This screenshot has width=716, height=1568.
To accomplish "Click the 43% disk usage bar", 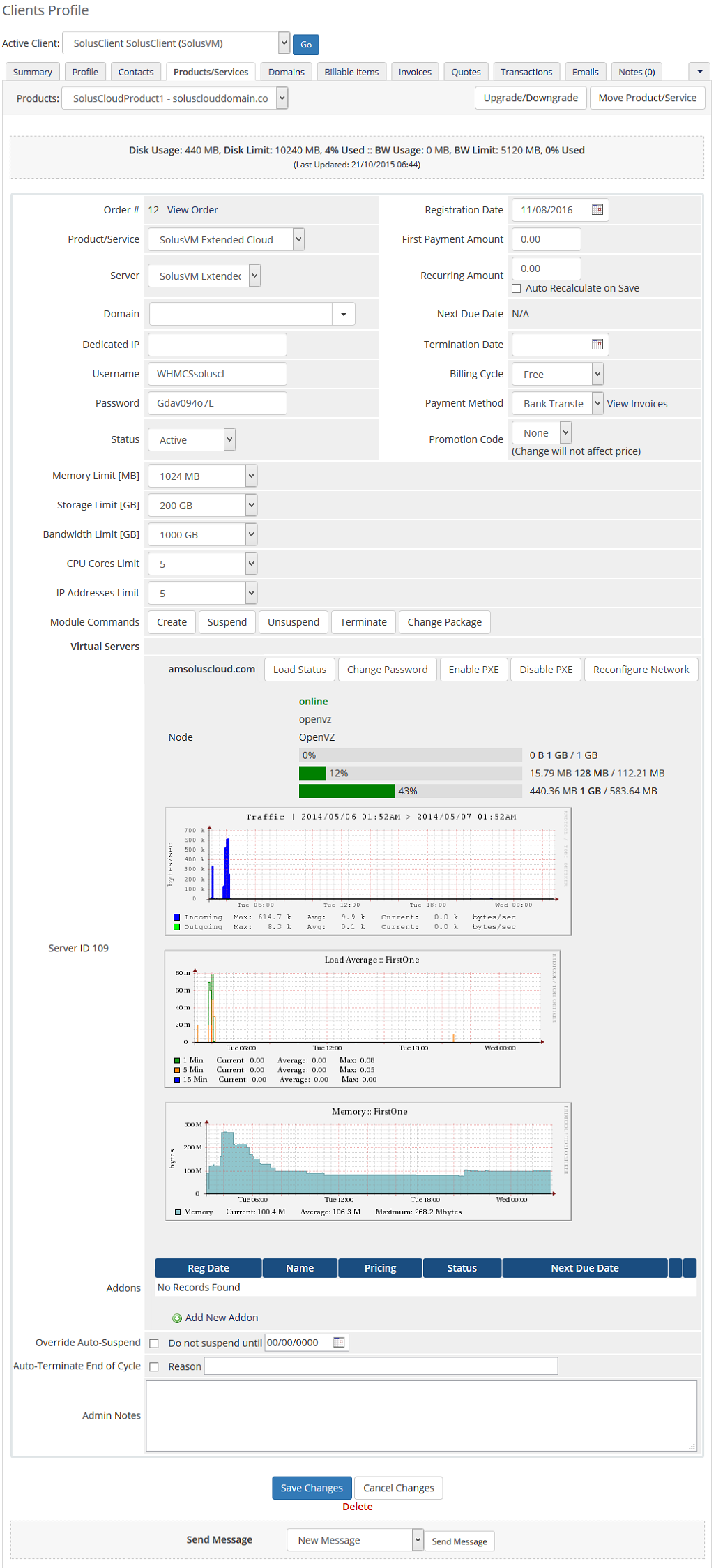I will 411,791.
